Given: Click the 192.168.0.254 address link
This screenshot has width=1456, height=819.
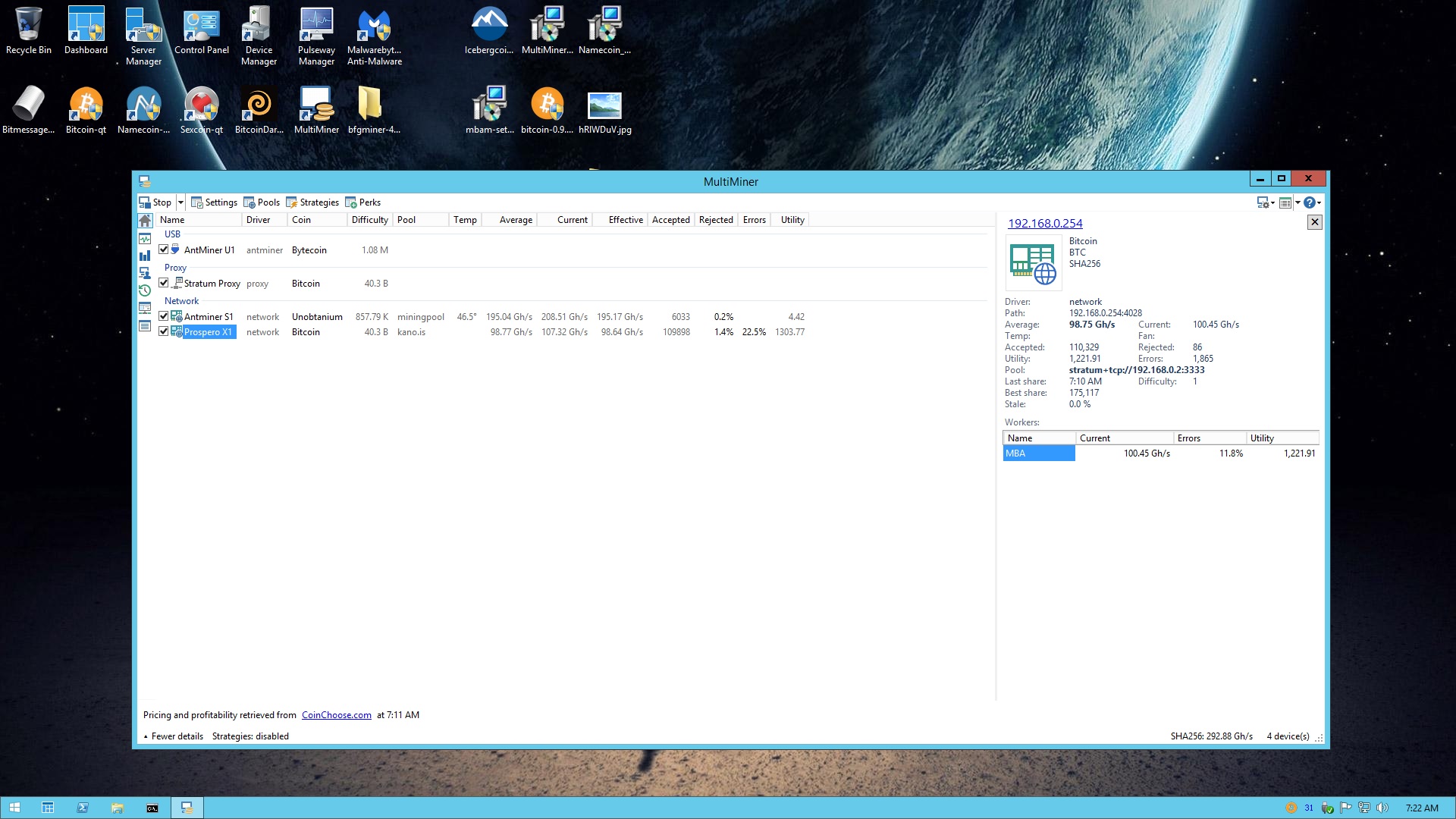Looking at the screenshot, I should [x=1044, y=224].
